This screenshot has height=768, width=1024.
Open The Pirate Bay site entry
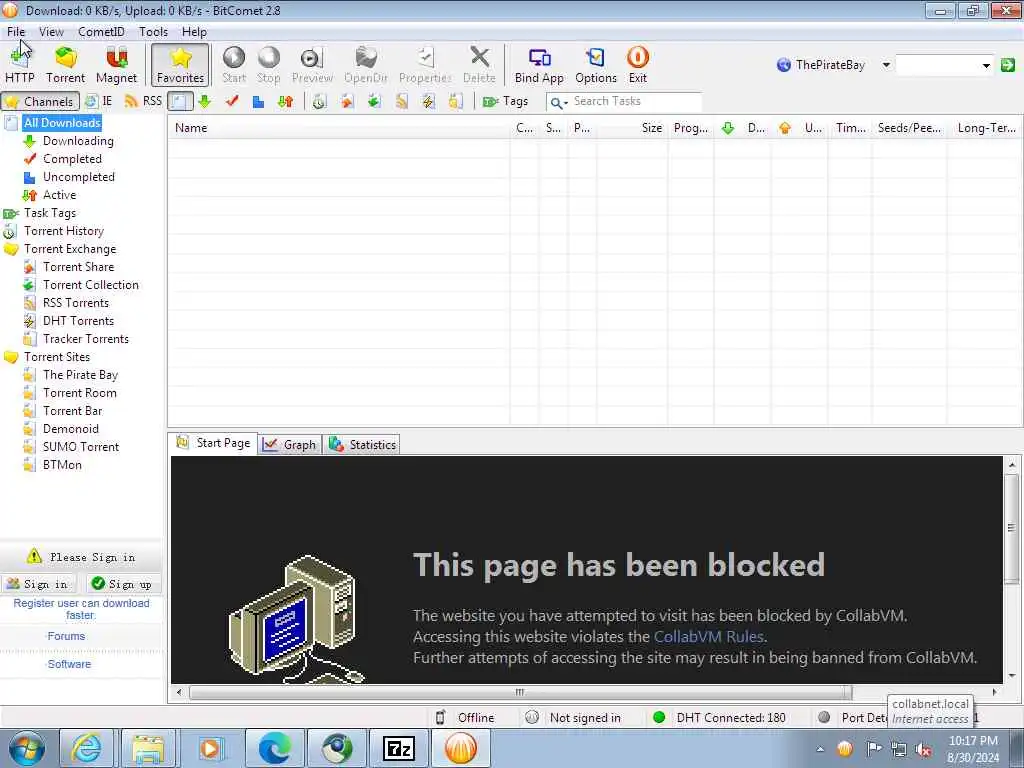80,375
